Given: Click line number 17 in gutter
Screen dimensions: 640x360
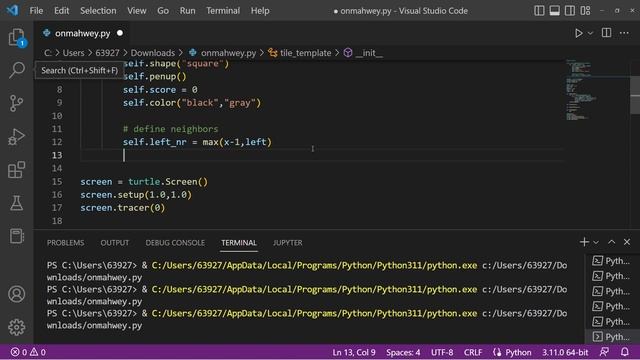Looking at the screenshot, I should [57, 208].
